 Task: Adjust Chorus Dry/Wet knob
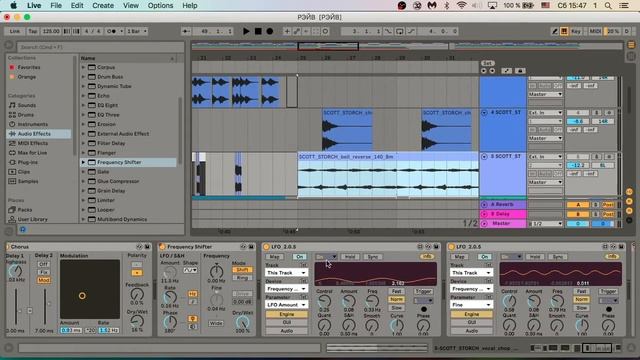[x=137, y=321]
